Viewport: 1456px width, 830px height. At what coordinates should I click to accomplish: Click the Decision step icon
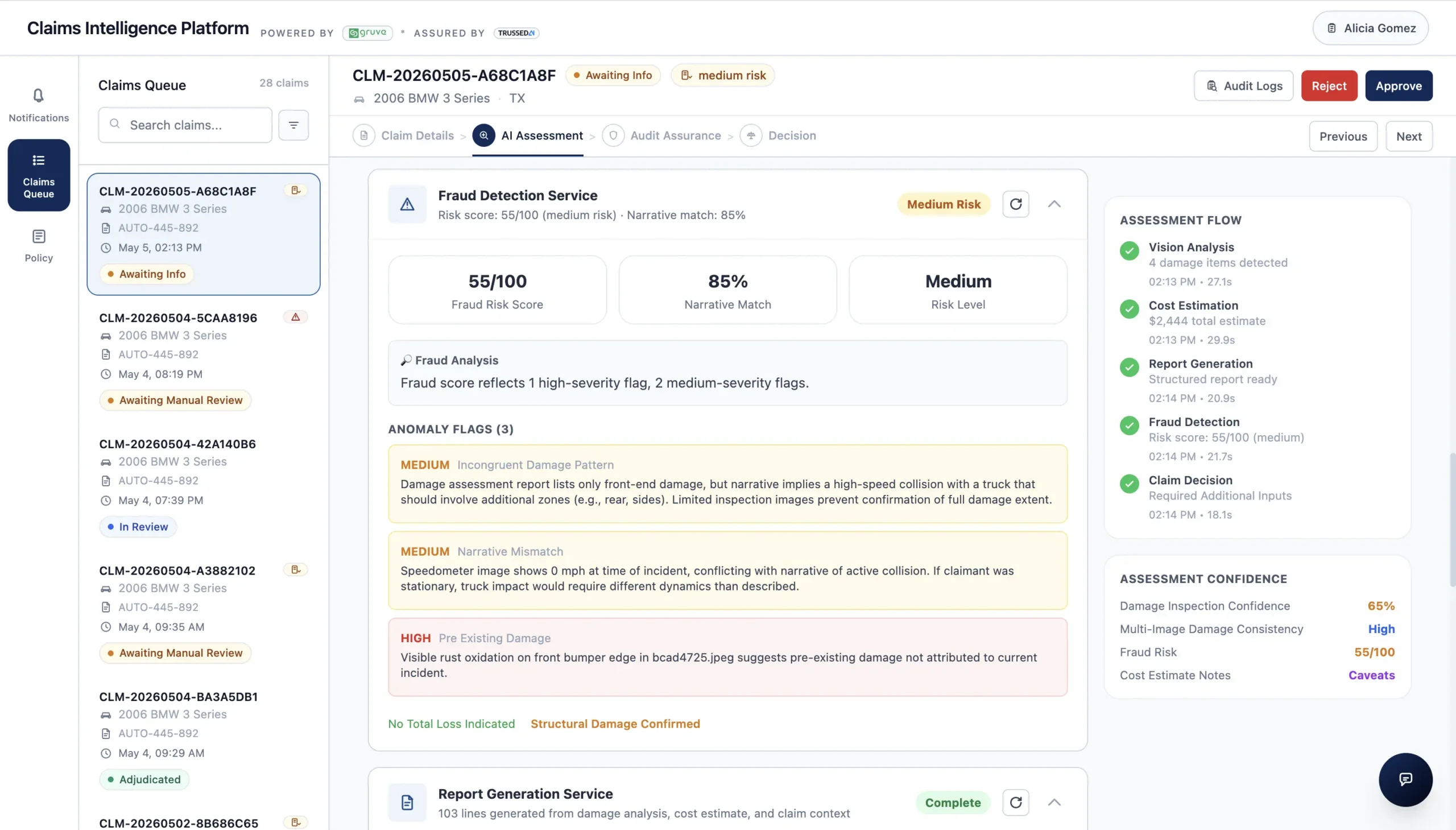(x=751, y=135)
